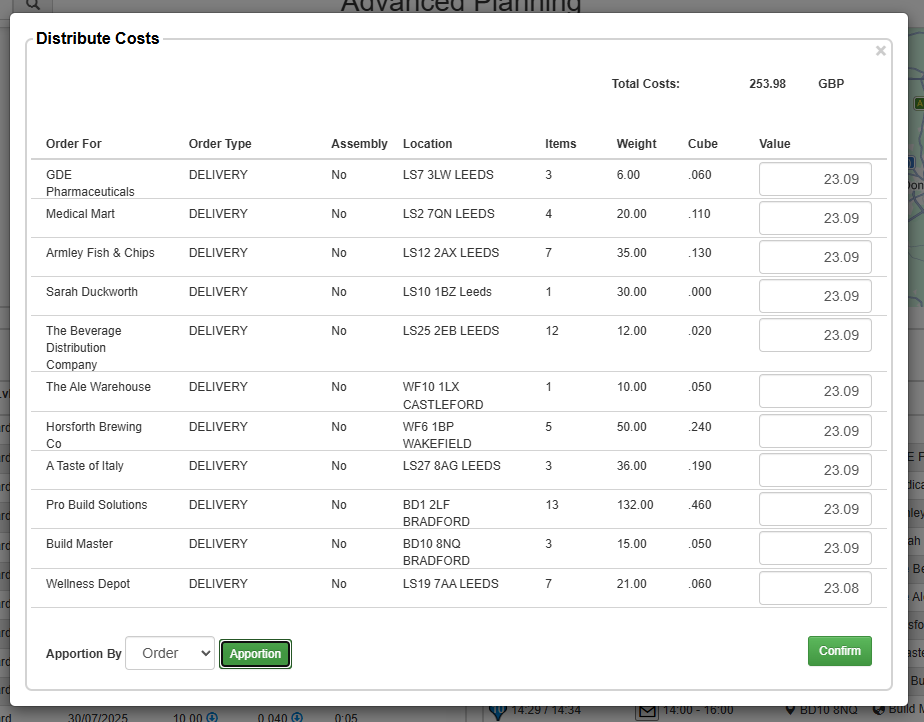This screenshot has height=722, width=924.
Task: Click location 'LS7 3LW LEEDS'
Action: tap(448, 175)
